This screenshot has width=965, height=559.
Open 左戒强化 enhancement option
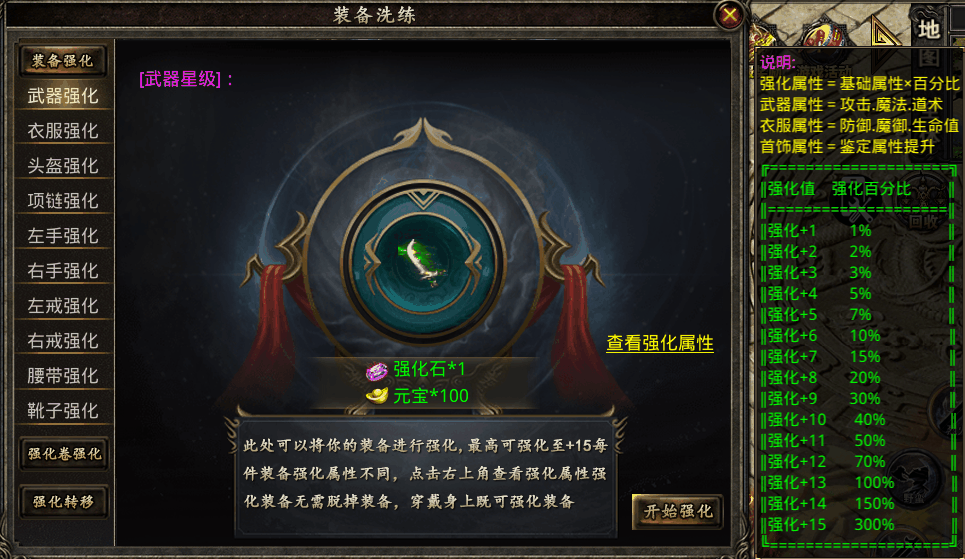click(x=63, y=306)
